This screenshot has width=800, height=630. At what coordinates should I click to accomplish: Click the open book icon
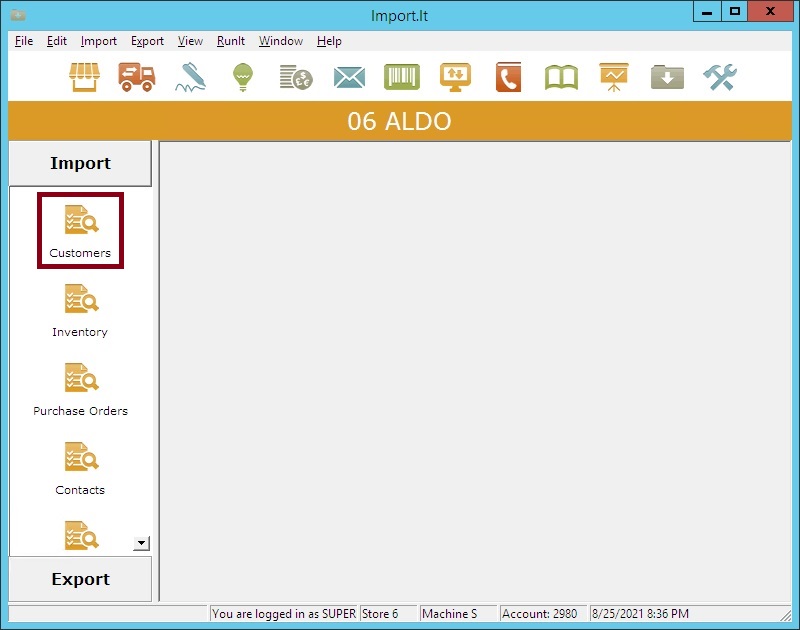(561, 78)
